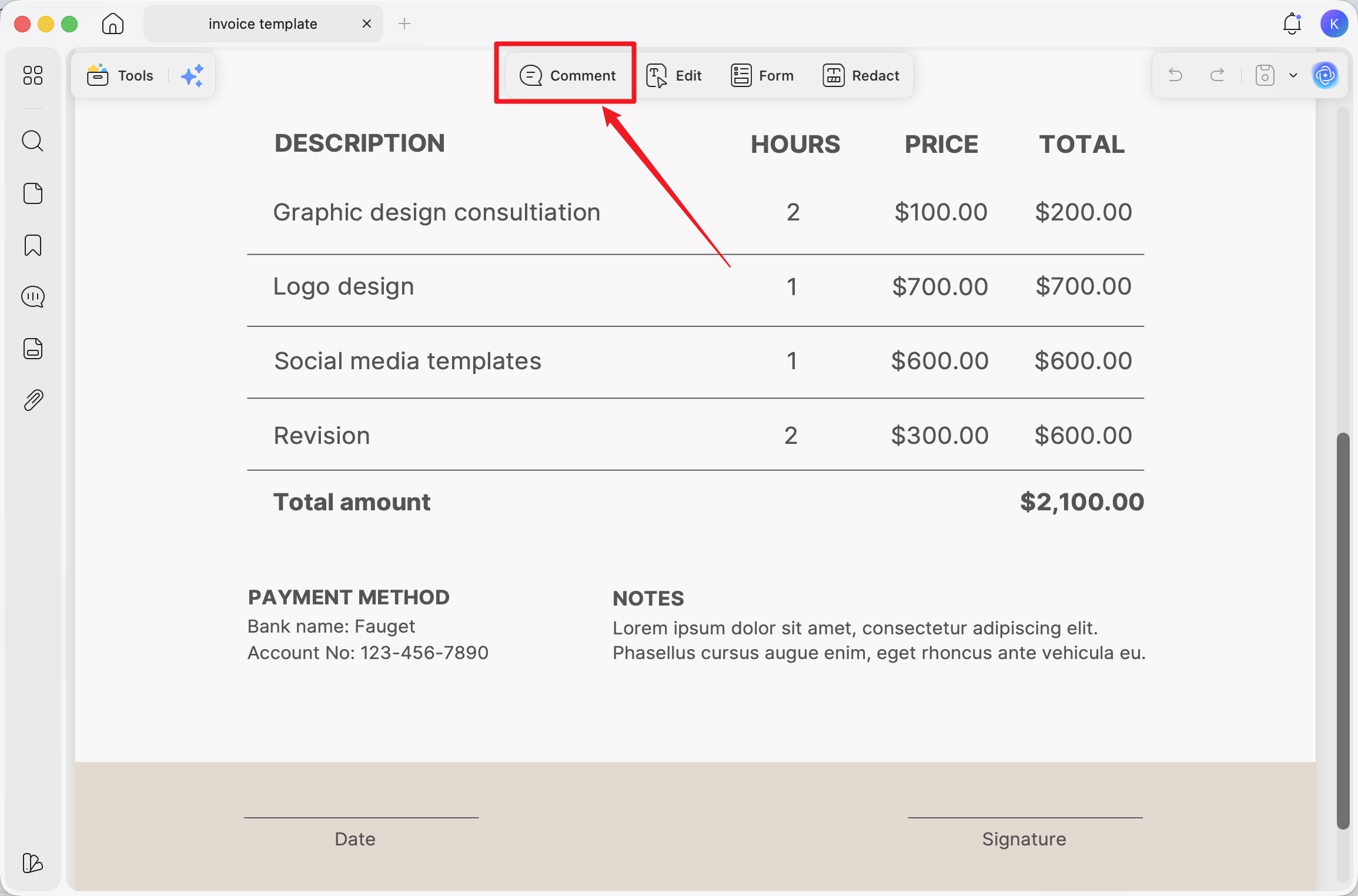This screenshot has height=896, width=1358.
Task: Save the document with save icon
Action: coord(1265,75)
